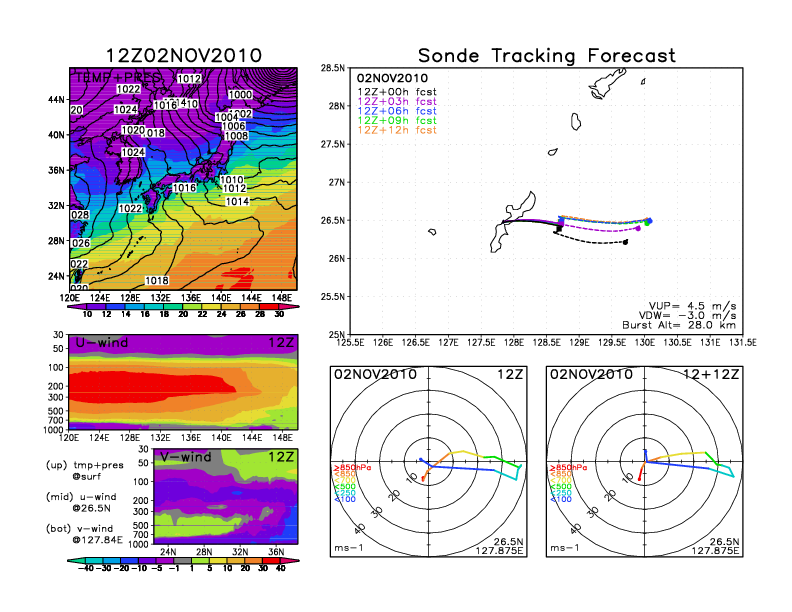Select the 1008 pressure contour label
This screenshot has width=792, height=612.
point(236,137)
